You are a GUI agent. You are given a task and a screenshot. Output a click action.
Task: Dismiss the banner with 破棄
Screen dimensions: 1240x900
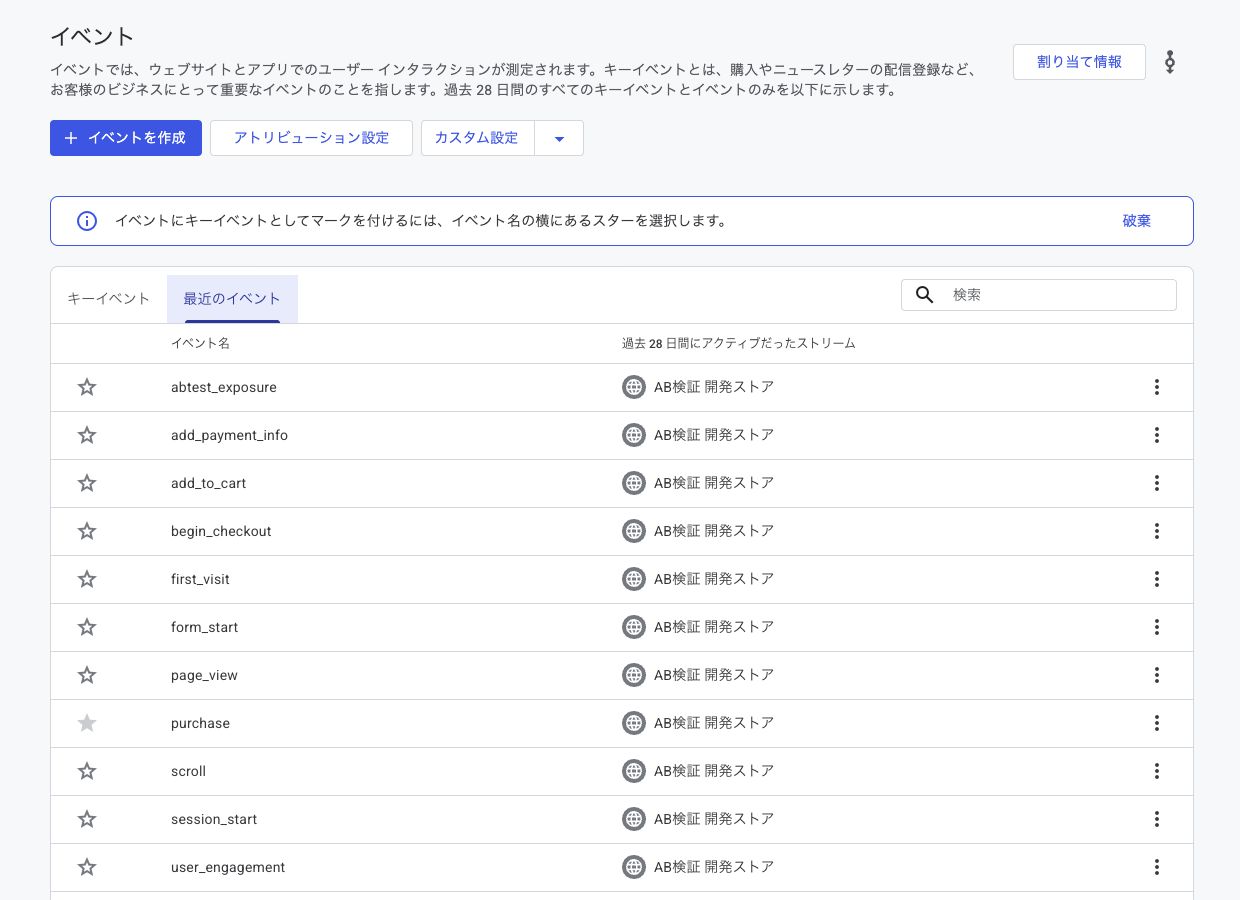point(1136,221)
